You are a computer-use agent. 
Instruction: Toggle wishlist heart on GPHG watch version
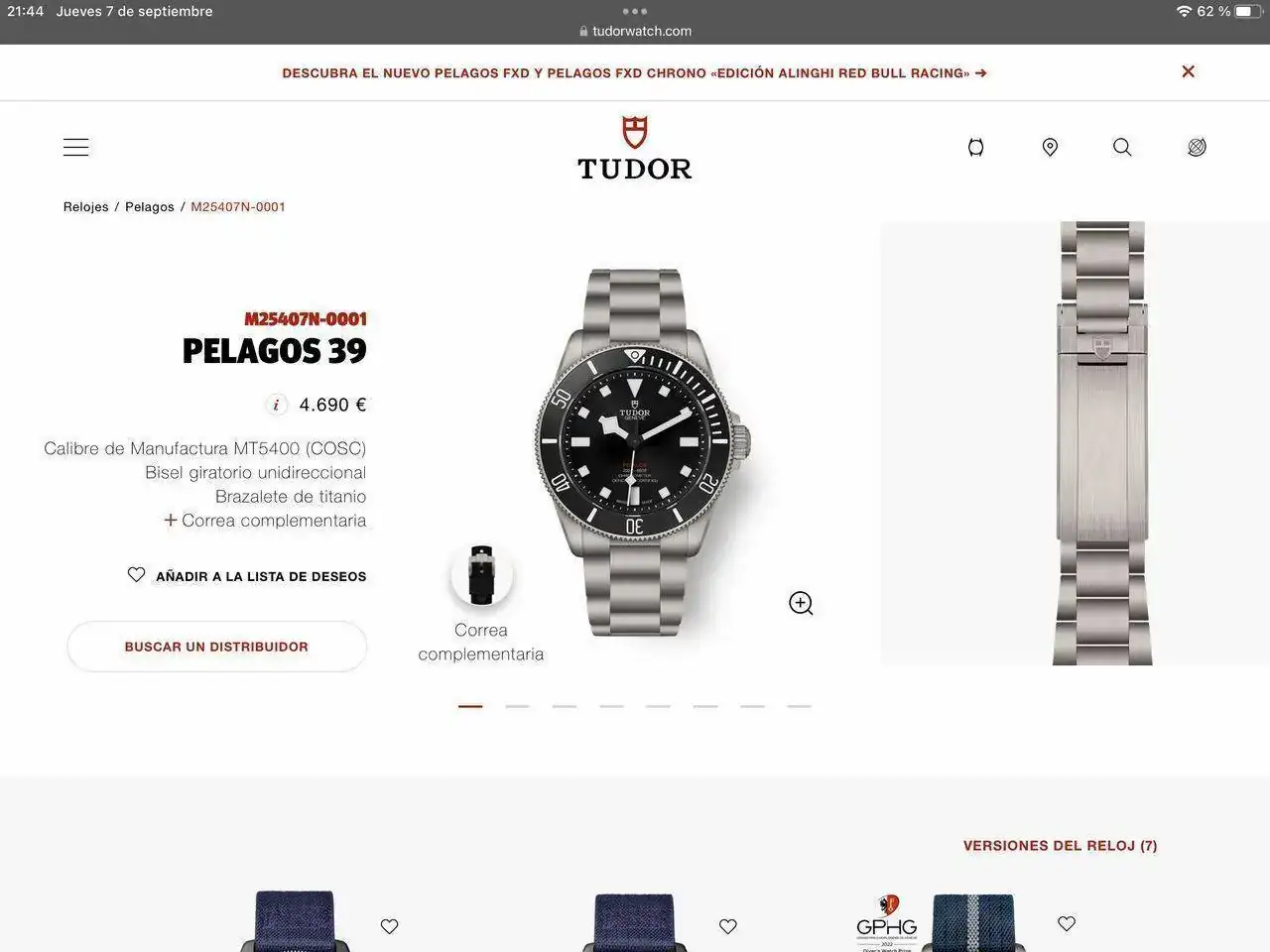point(1067,923)
